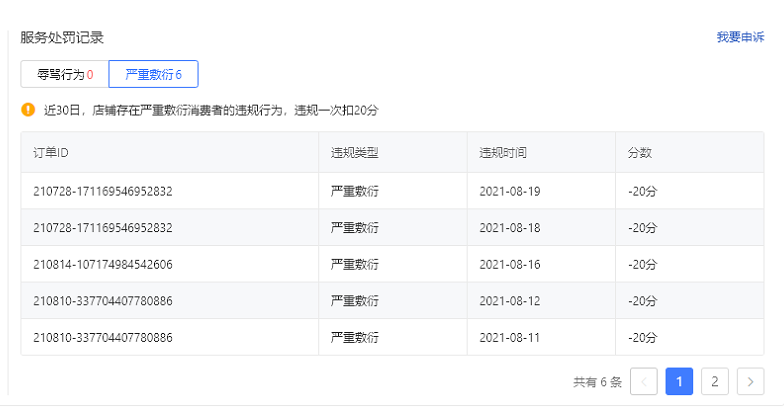Screen dimensions: 784x411
Task: Open the 我要申诉 appeal link
Action: (740, 37)
